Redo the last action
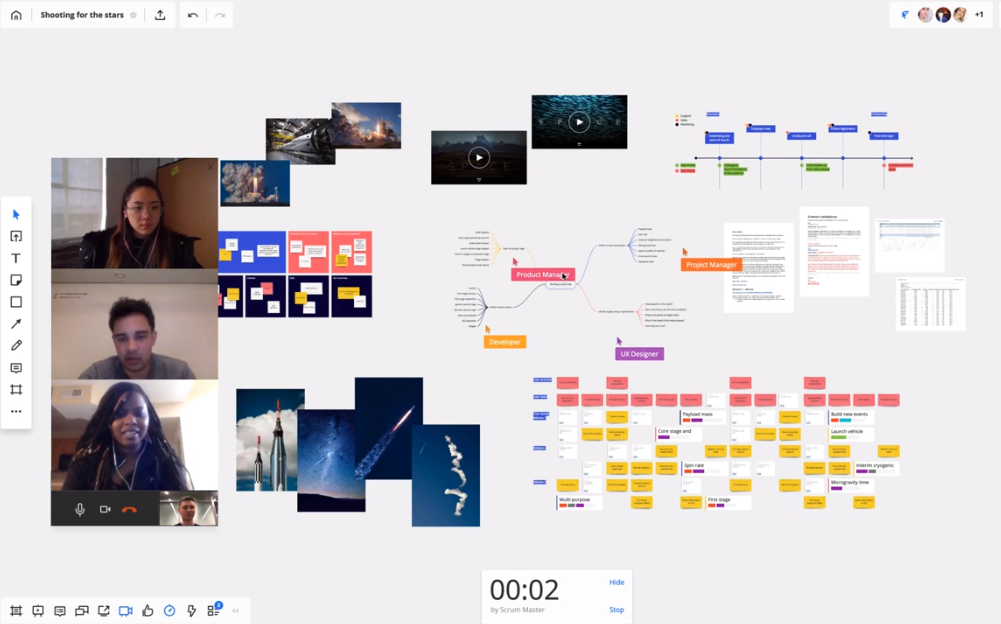 pos(220,15)
